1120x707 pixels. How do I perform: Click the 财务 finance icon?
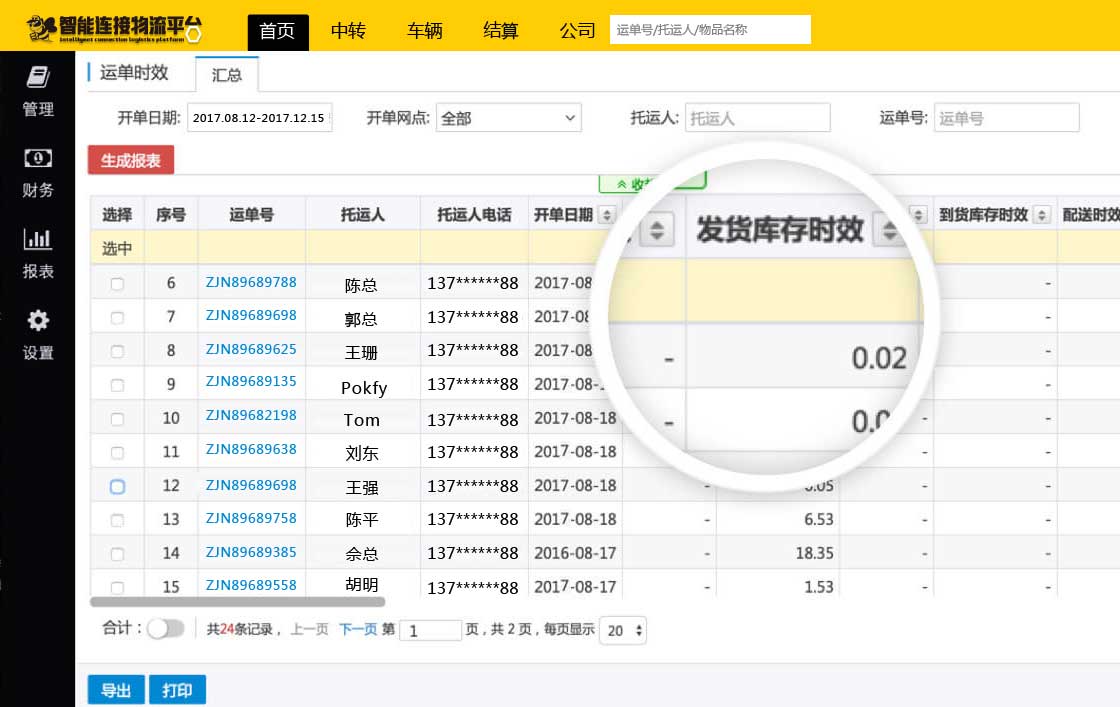coord(38,159)
